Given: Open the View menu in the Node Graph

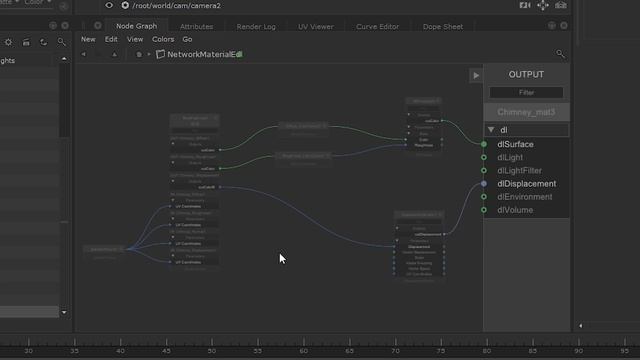Looking at the screenshot, I should click(135, 39).
